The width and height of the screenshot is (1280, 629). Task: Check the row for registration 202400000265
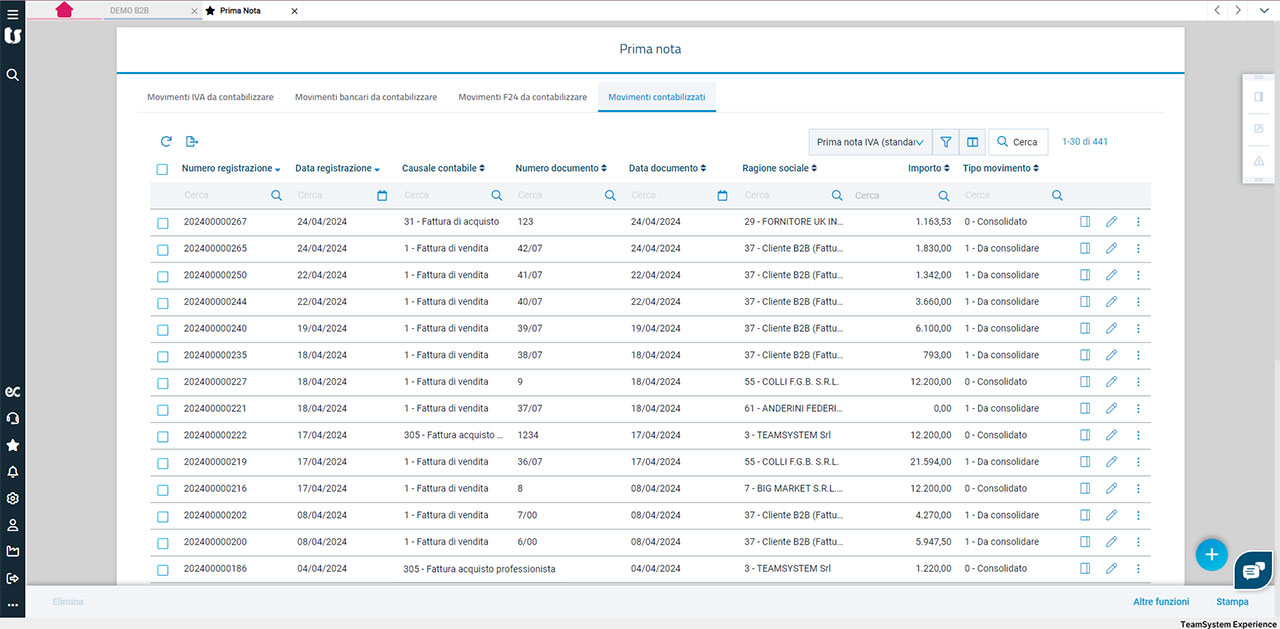(162, 249)
